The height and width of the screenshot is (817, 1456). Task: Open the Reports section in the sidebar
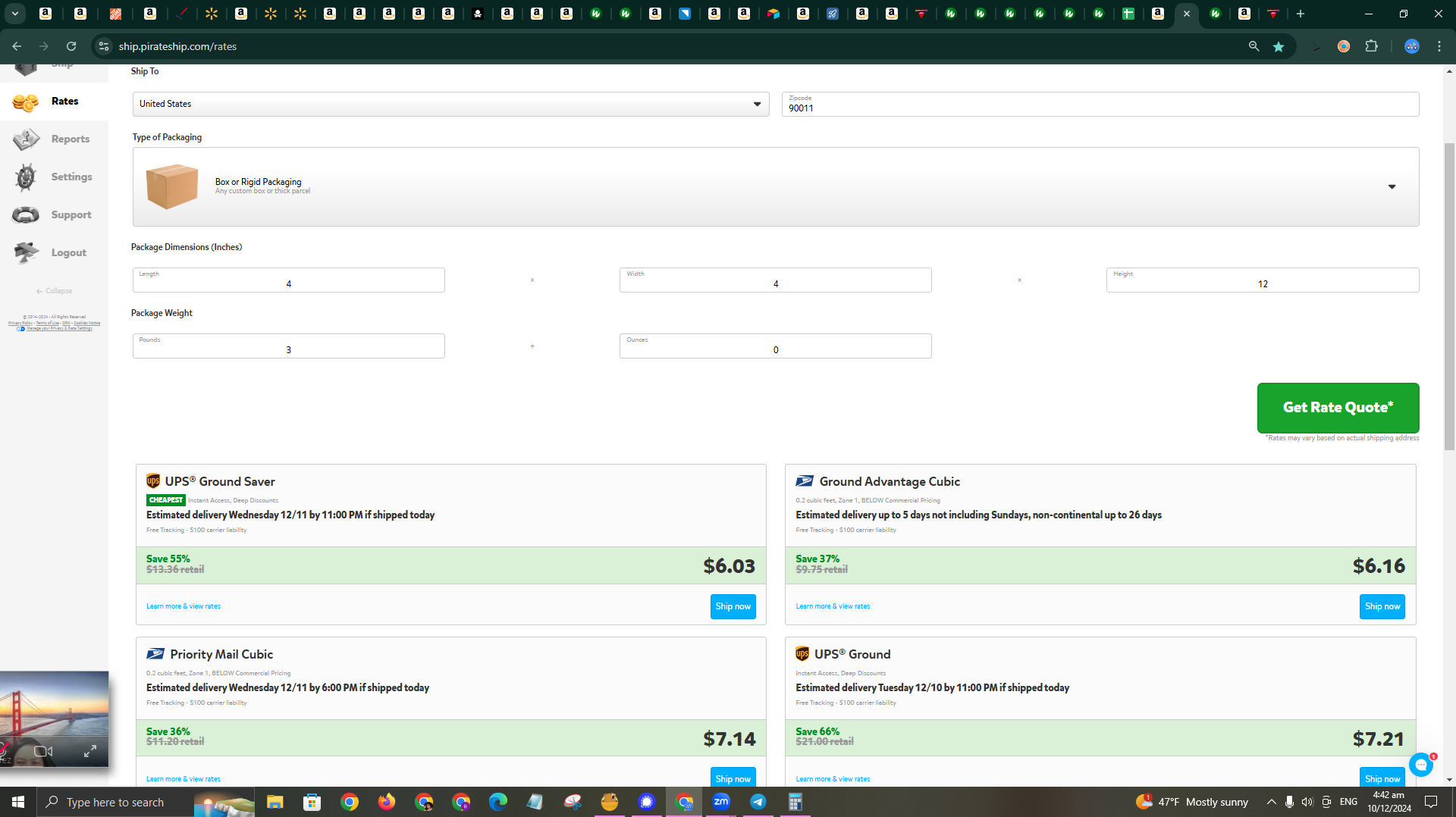54,139
